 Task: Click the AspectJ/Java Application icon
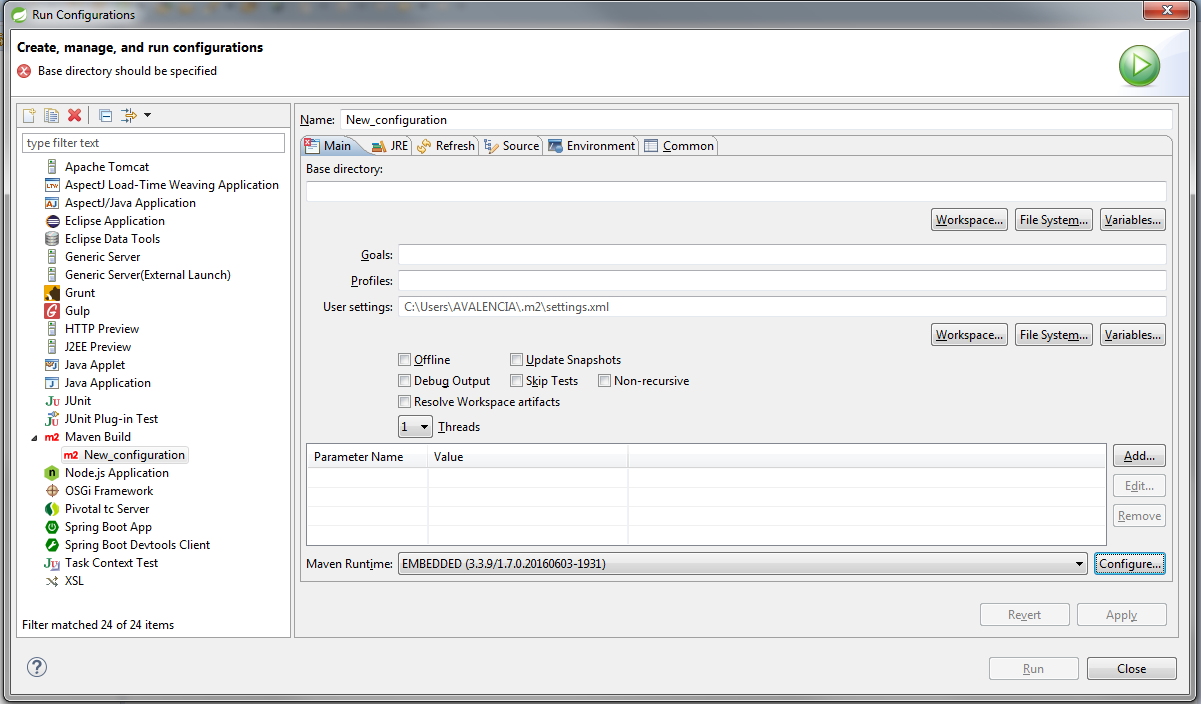[53, 203]
